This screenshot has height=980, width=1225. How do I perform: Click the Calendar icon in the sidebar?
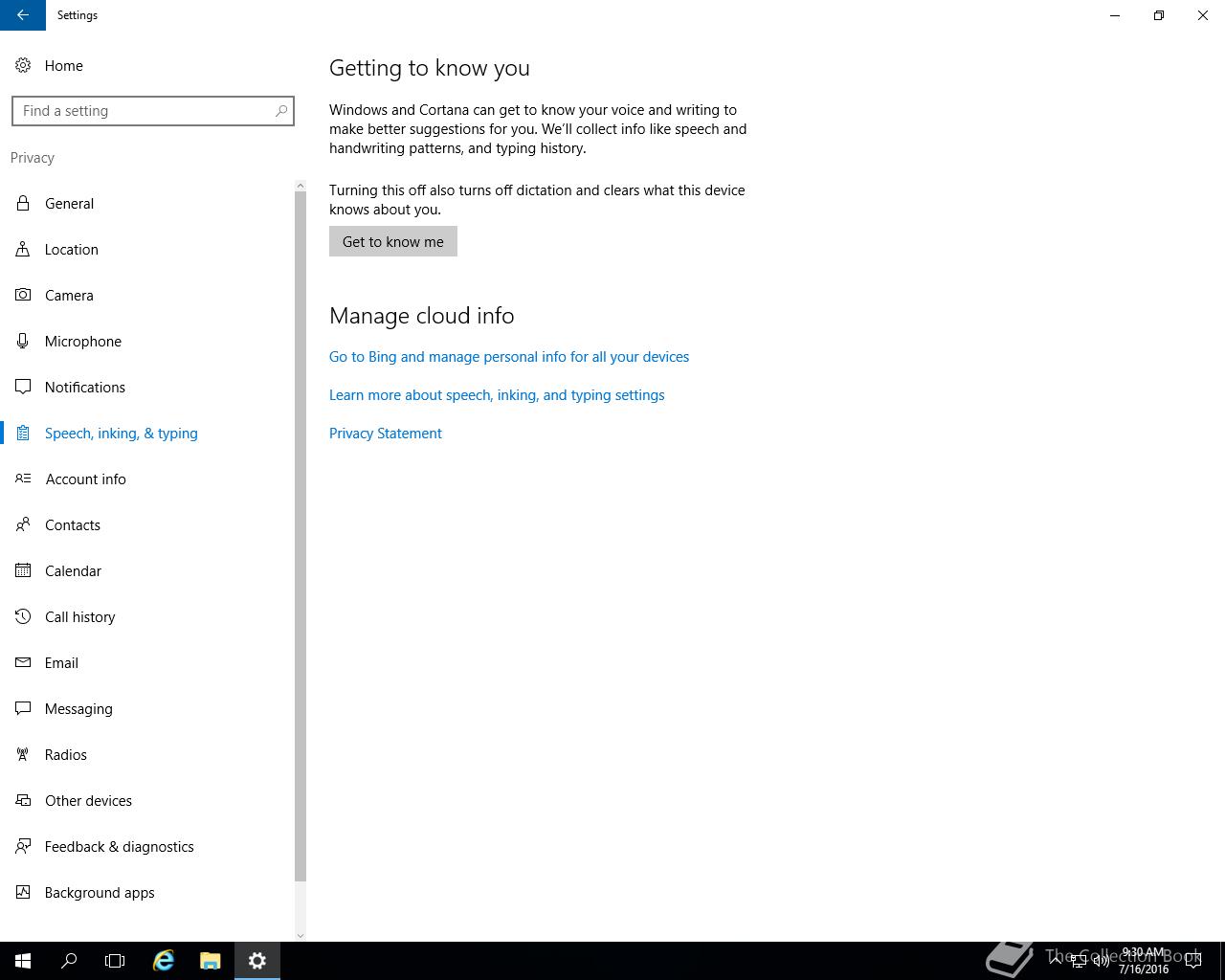23,570
